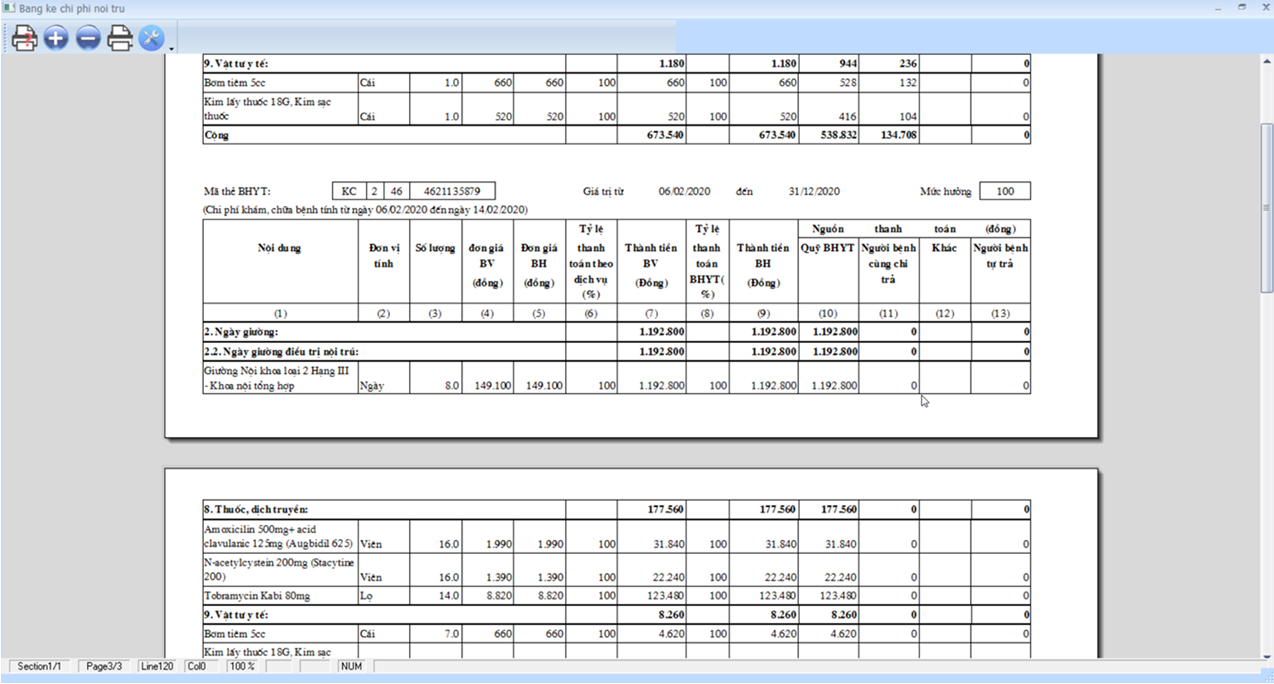Viewport: 1274px width, 684px height.
Task: Select the 8. Thuốc, dịch truyền section heading
Action: coord(256,509)
